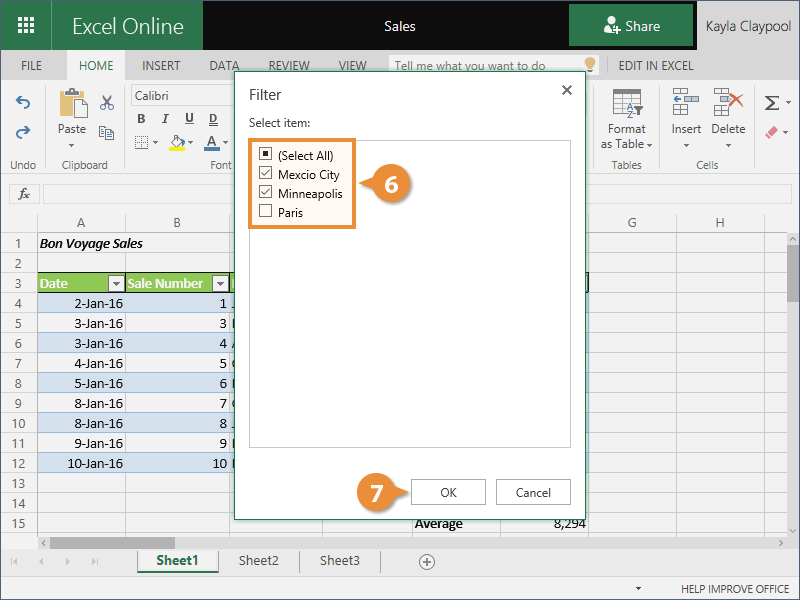This screenshot has height=600, width=800.
Task: Open the app launcher waffle icon
Action: (27, 26)
